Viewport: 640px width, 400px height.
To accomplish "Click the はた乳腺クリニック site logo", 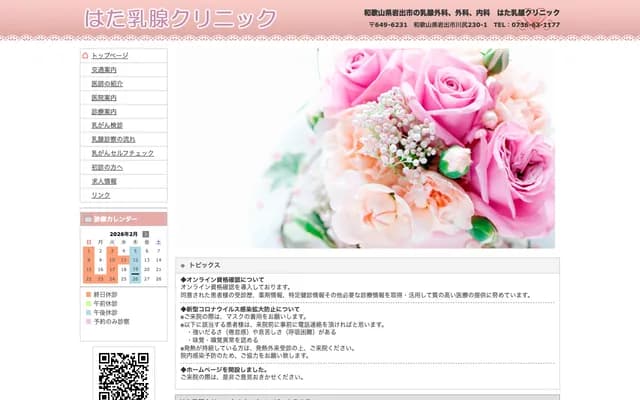I will pos(180,19).
